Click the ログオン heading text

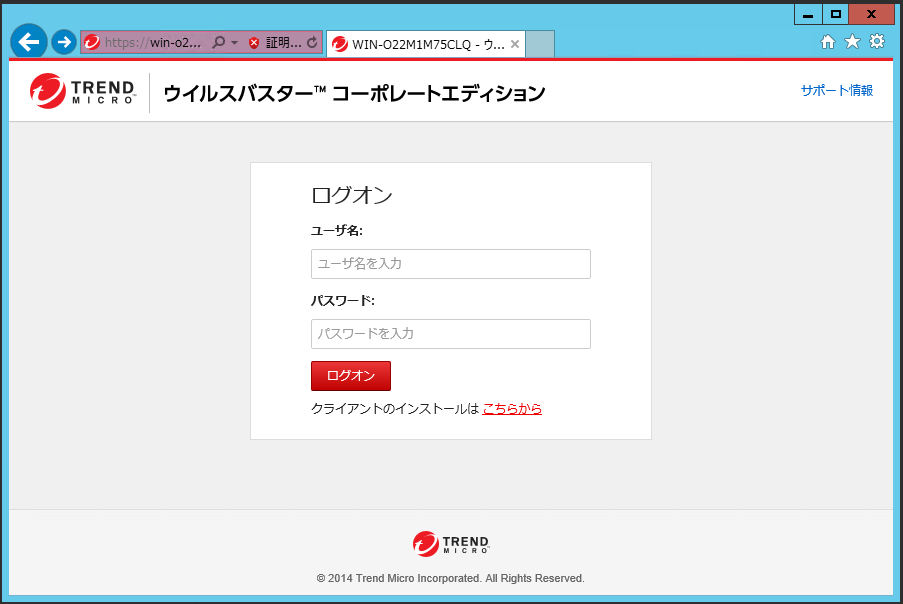pyautogui.click(x=352, y=195)
